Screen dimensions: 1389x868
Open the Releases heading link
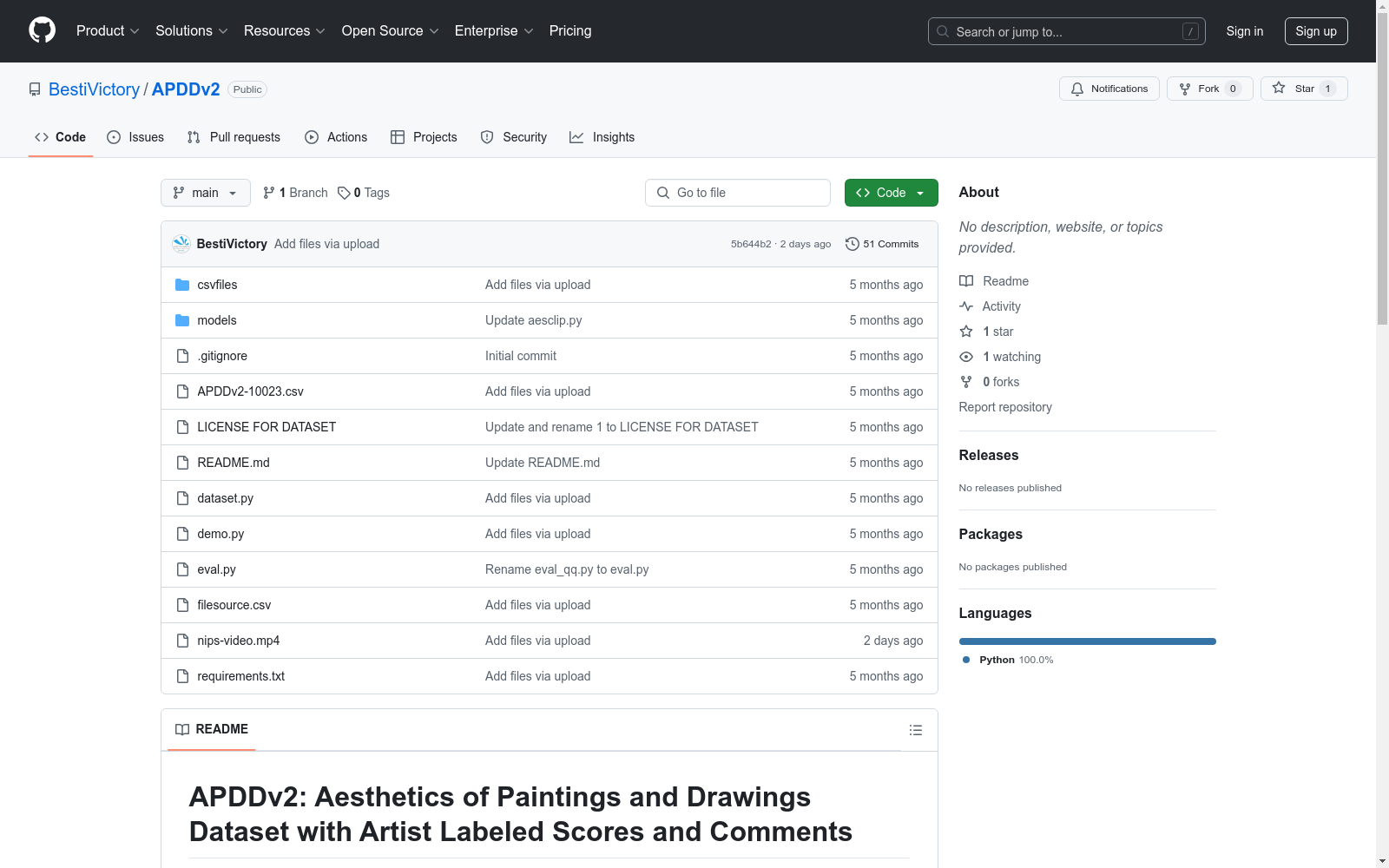coord(989,455)
